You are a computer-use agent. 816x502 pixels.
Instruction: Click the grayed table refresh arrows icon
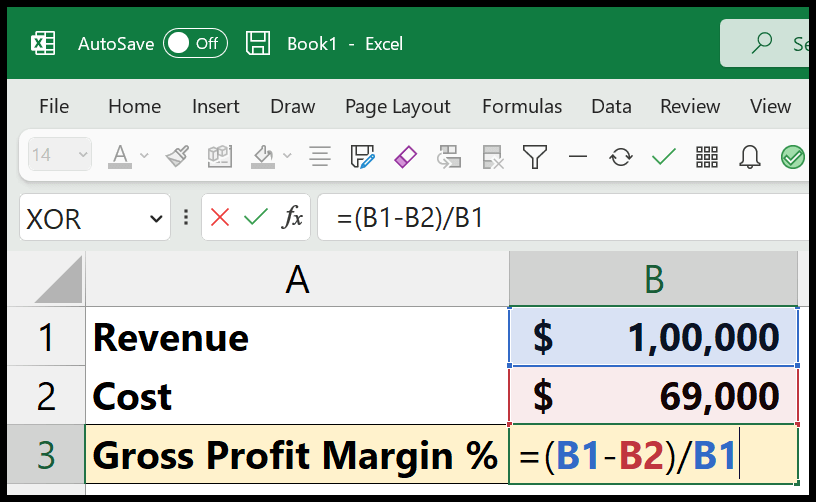[x=449, y=157]
